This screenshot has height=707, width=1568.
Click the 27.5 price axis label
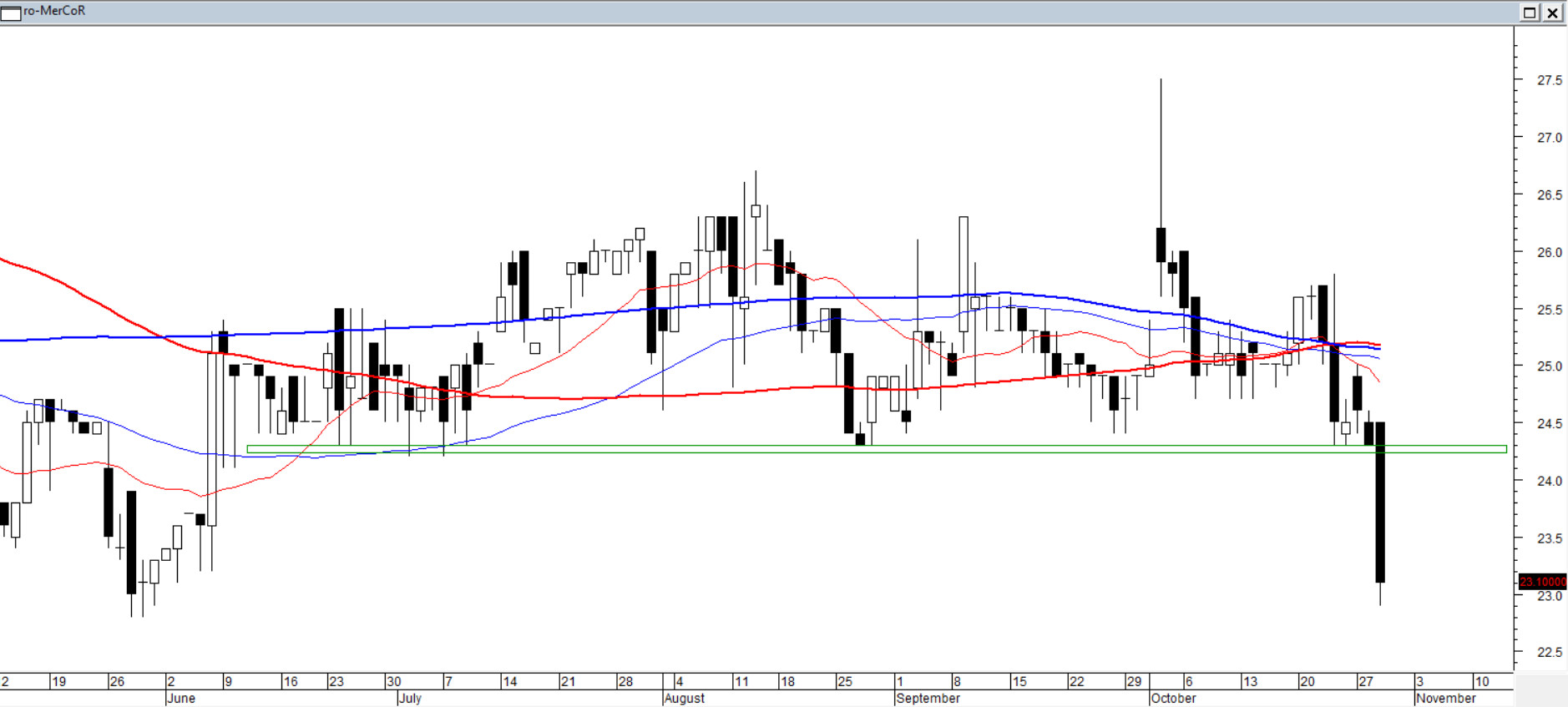(1549, 80)
